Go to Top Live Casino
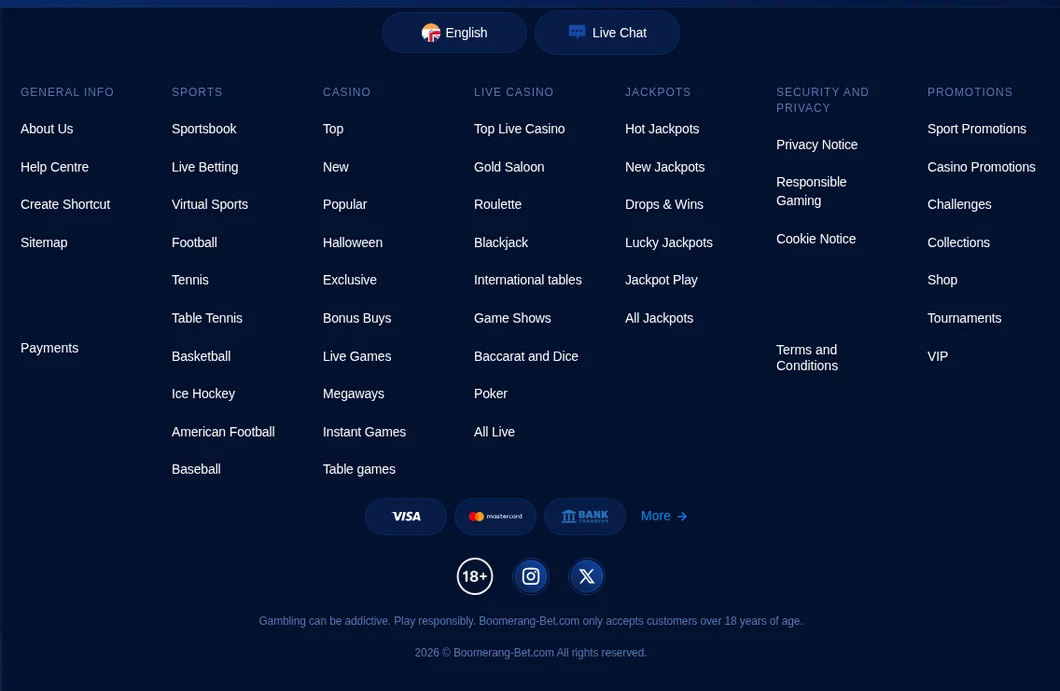The image size is (1060, 691). tap(519, 128)
